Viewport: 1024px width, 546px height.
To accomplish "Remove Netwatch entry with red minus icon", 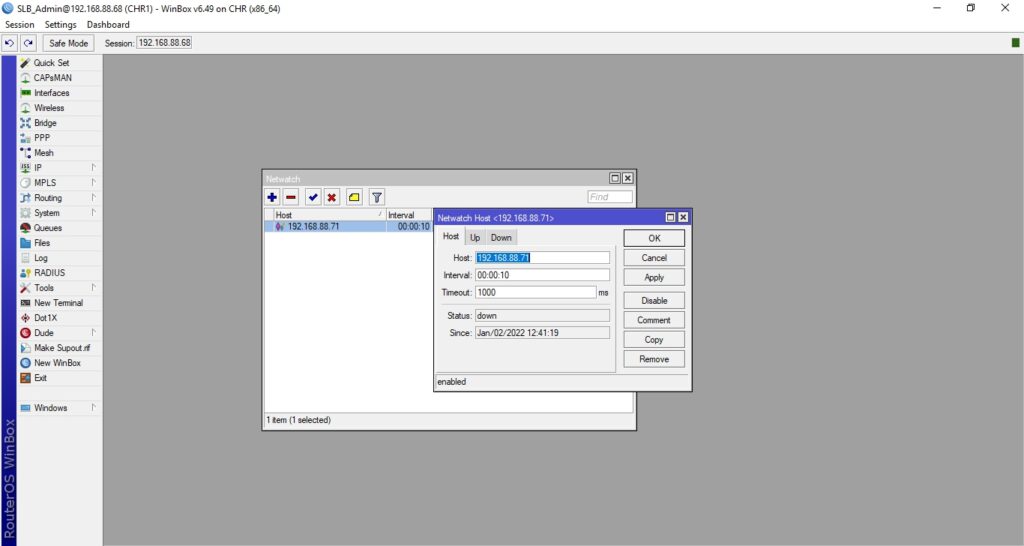I will point(291,197).
